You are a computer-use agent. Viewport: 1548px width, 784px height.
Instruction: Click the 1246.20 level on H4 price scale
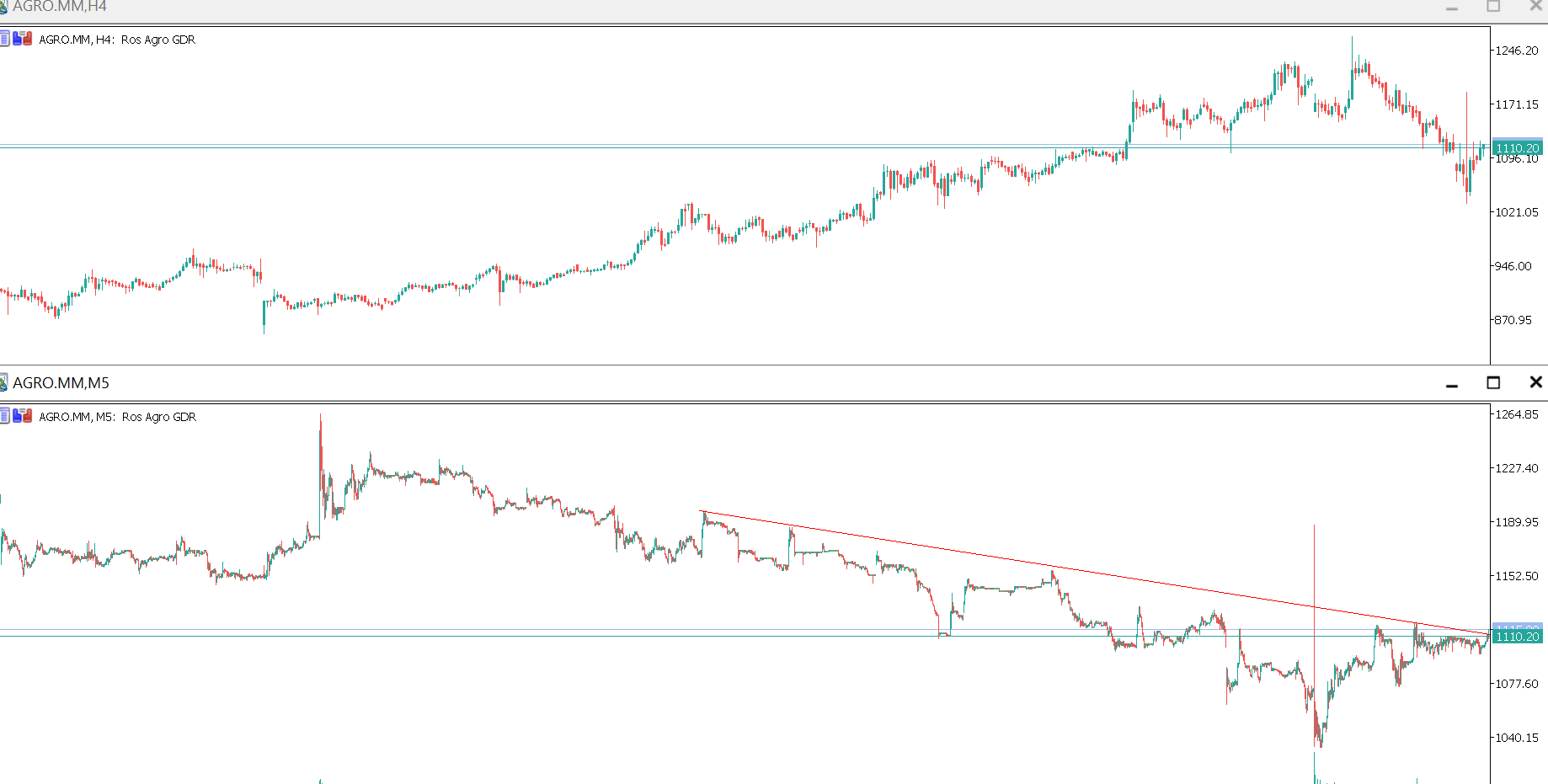(x=1516, y=51)
